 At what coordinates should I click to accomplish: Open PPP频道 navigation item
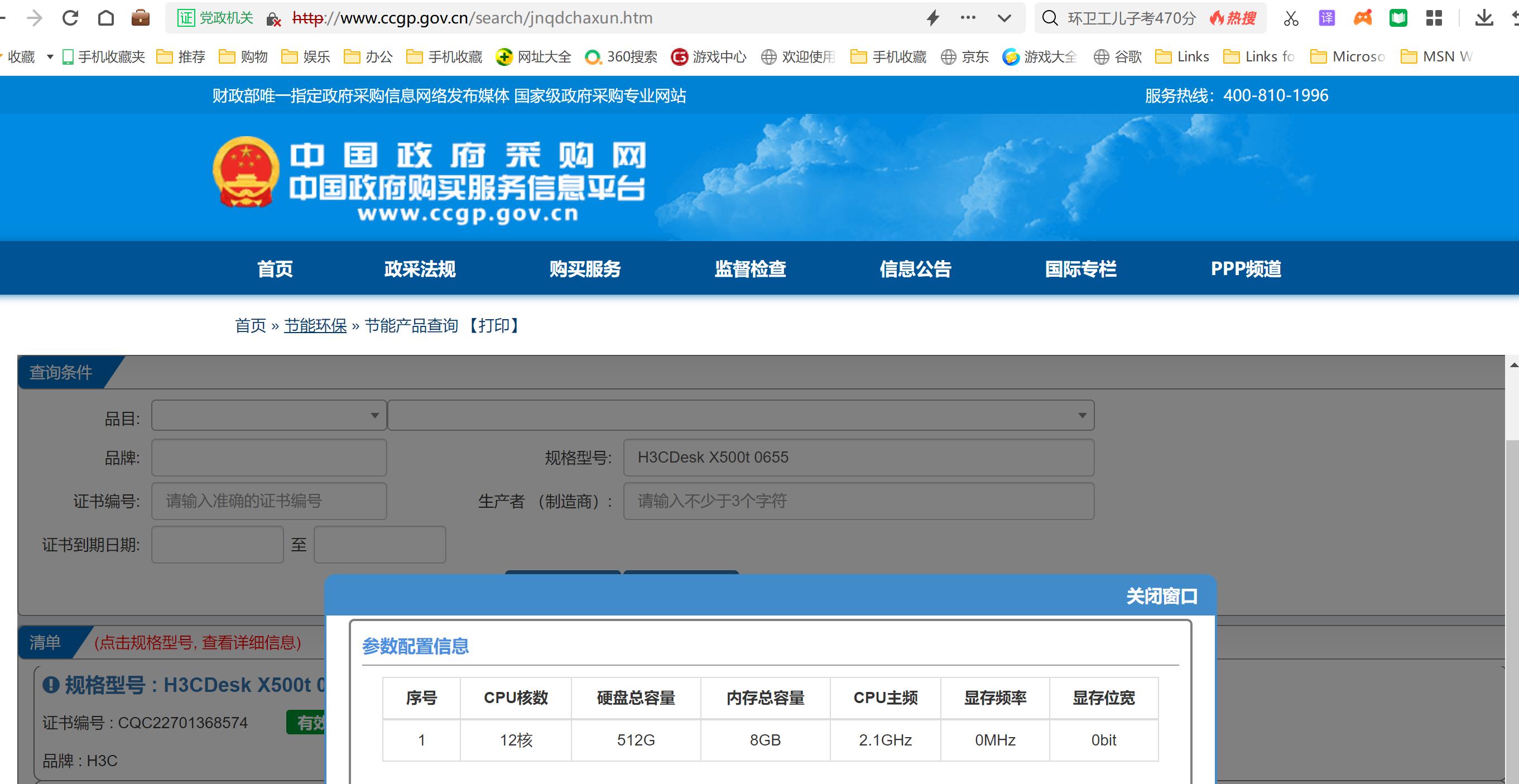click(x=1246, y=269)
